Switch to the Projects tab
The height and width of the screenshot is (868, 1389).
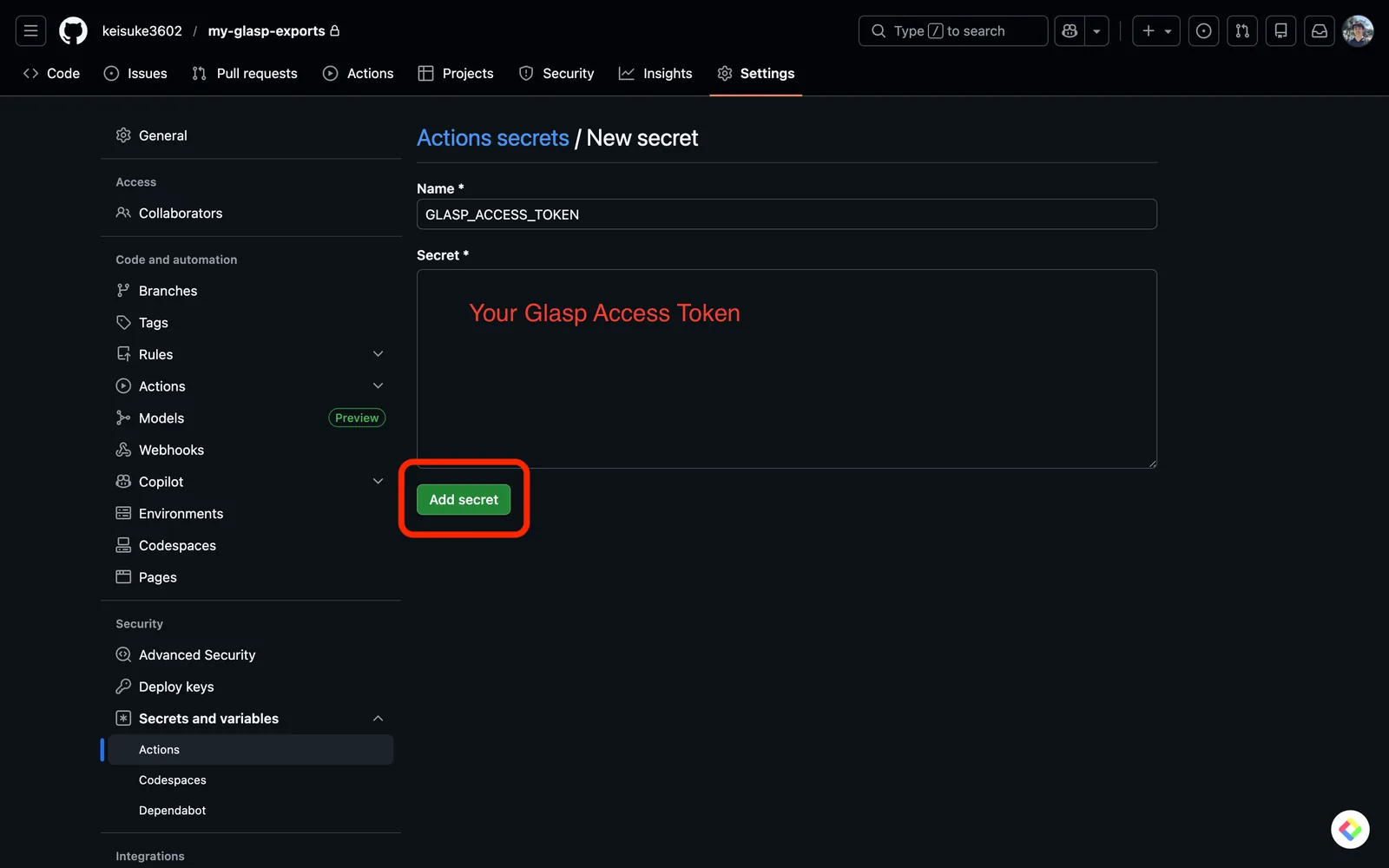[456, 74]
